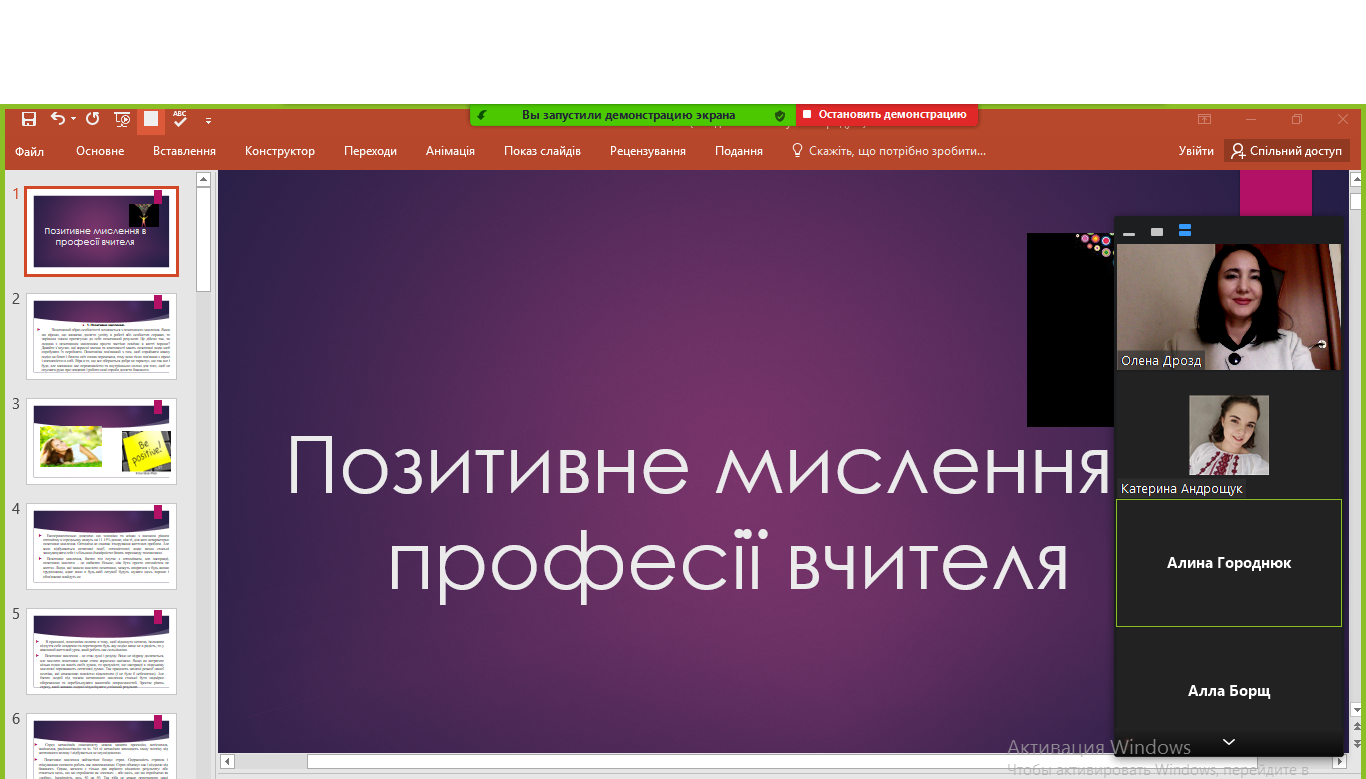Screen dimensions: 1366x779
Task: Click the lightbulb Tell me search box
Action: [x=888, y=151]
